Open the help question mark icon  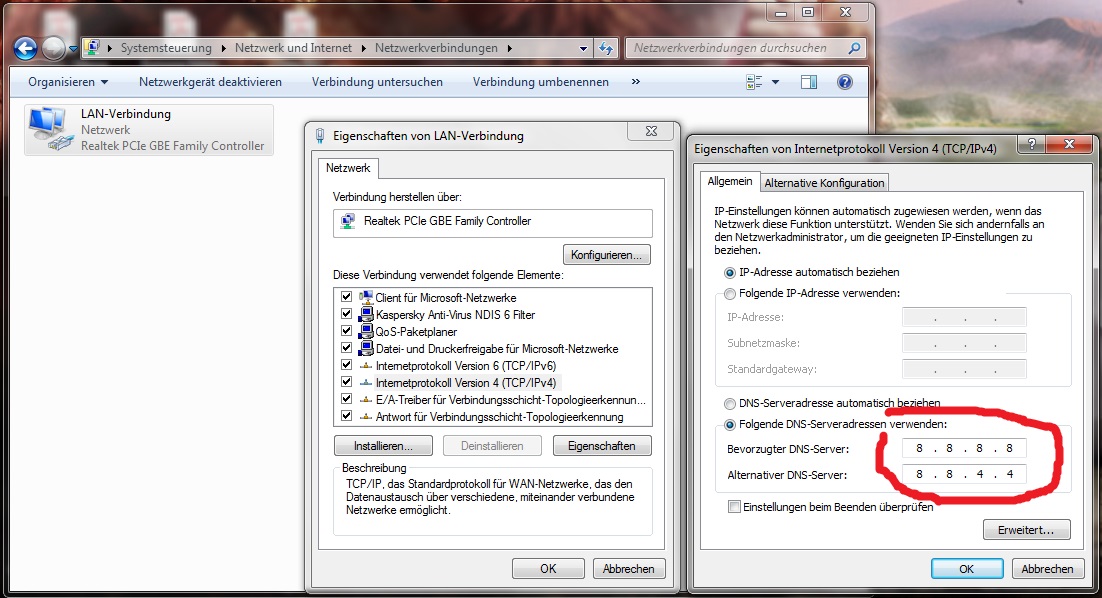[845, 82]
